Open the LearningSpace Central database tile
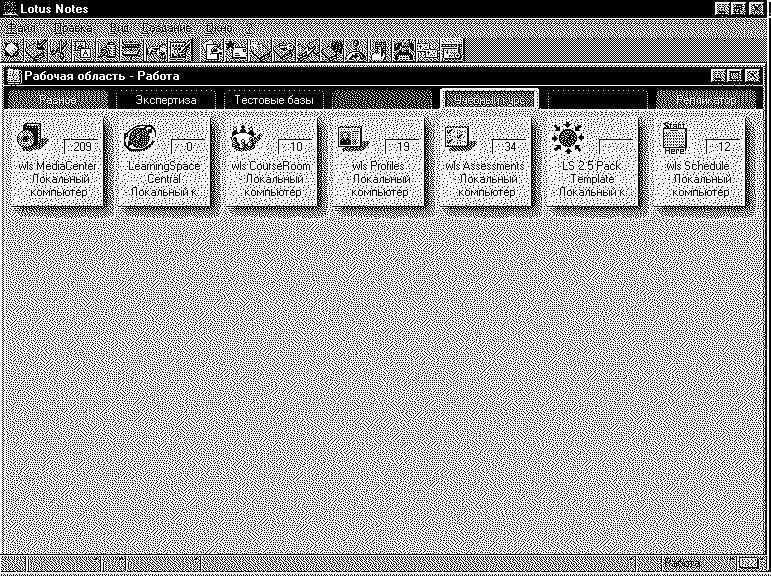The image size is (771, 576). [164, 161]
